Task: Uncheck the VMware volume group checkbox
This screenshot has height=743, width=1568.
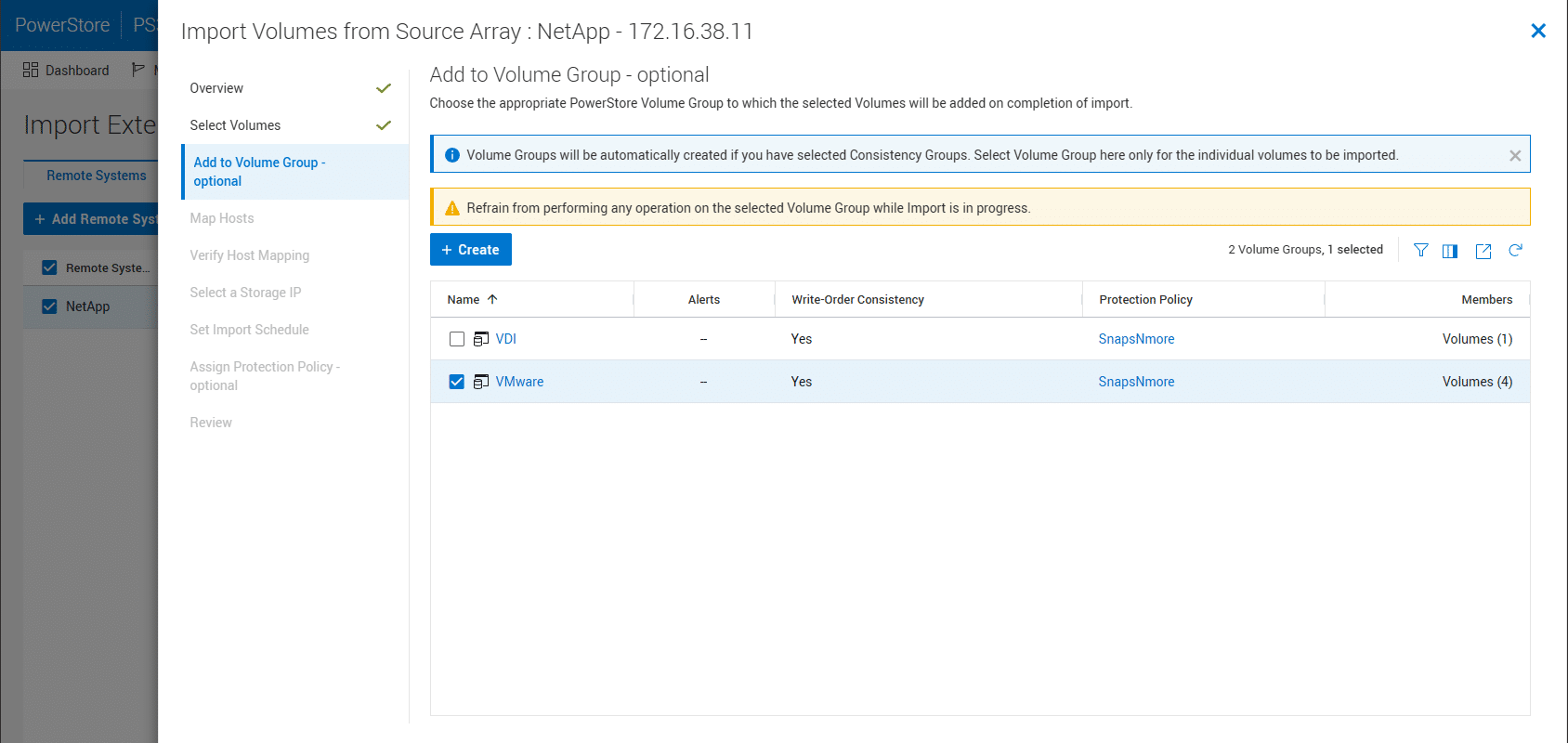Action: (x=457, y=382)
